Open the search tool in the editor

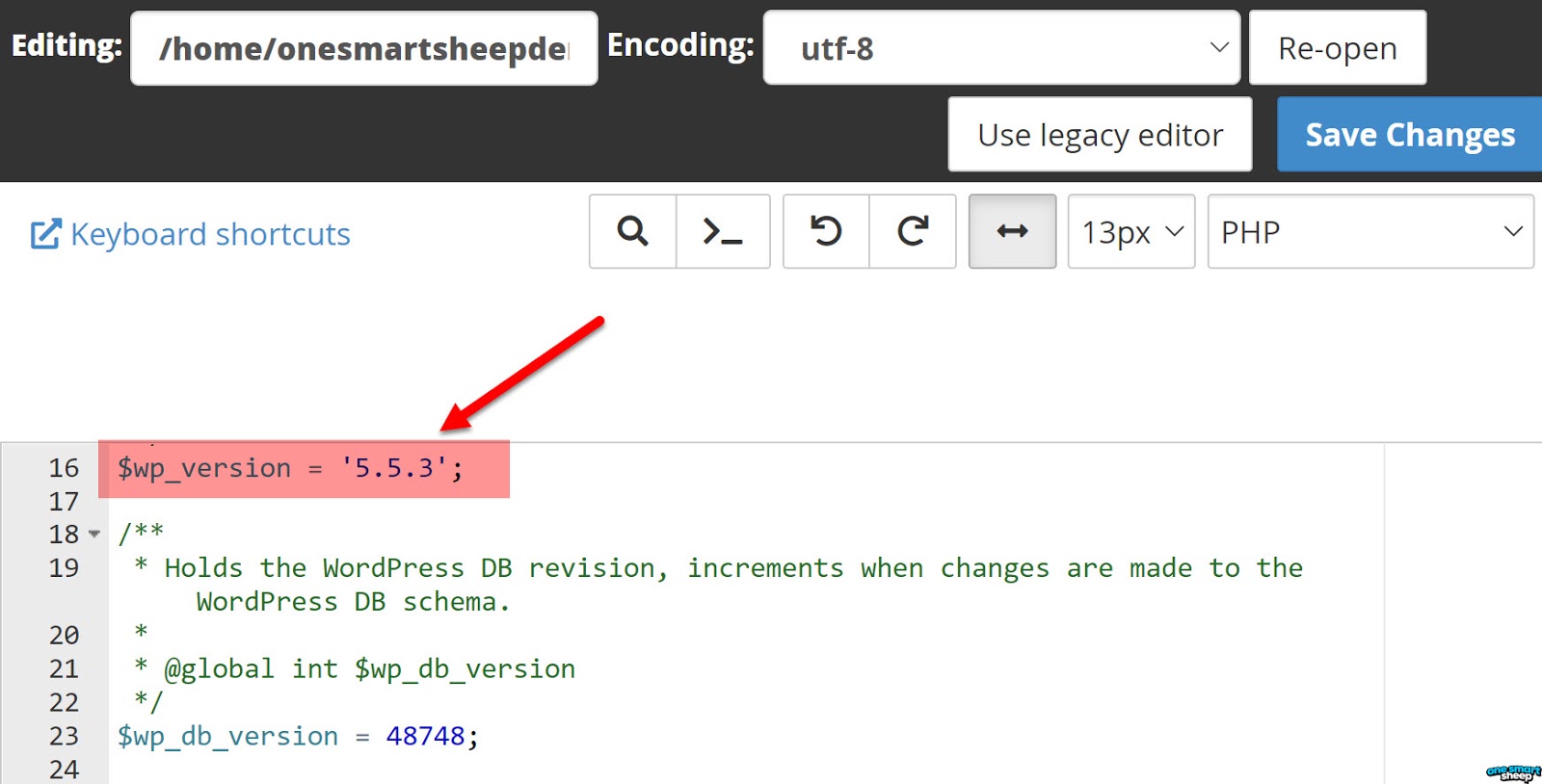coord(632,231)
